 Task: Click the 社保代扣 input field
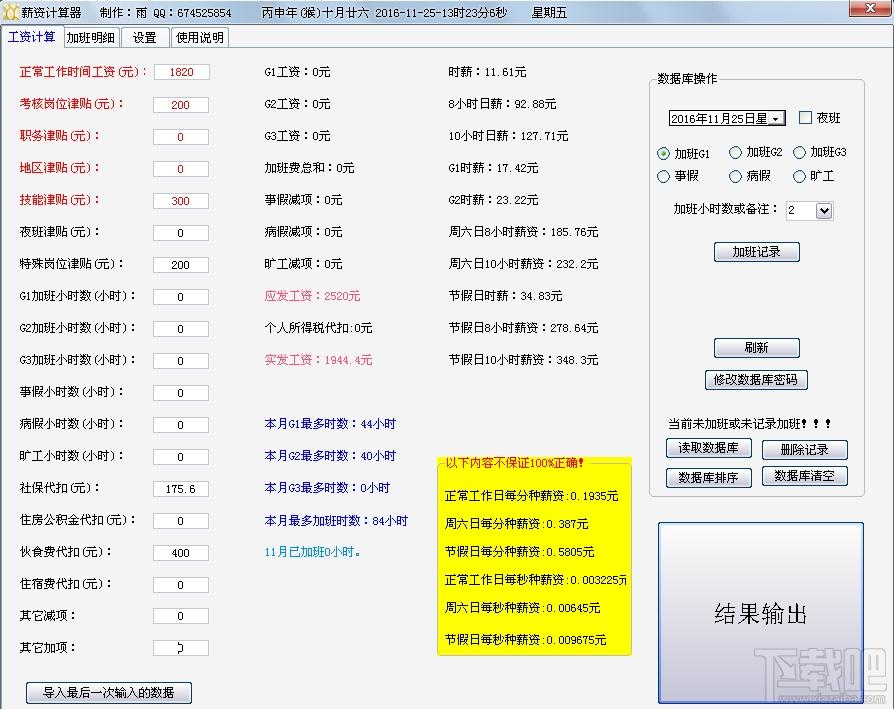[181, 489]
